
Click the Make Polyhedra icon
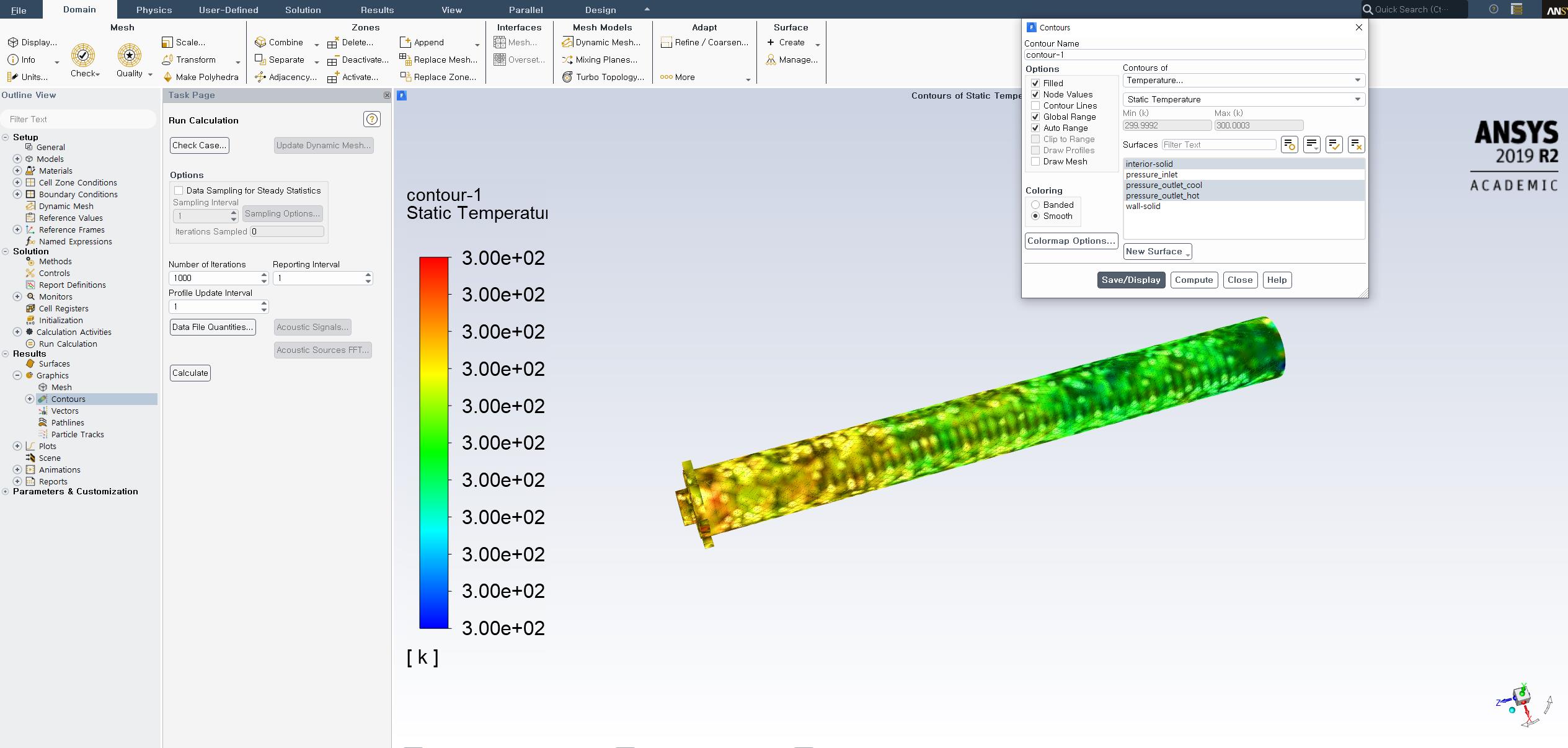(x=167, y=77)
